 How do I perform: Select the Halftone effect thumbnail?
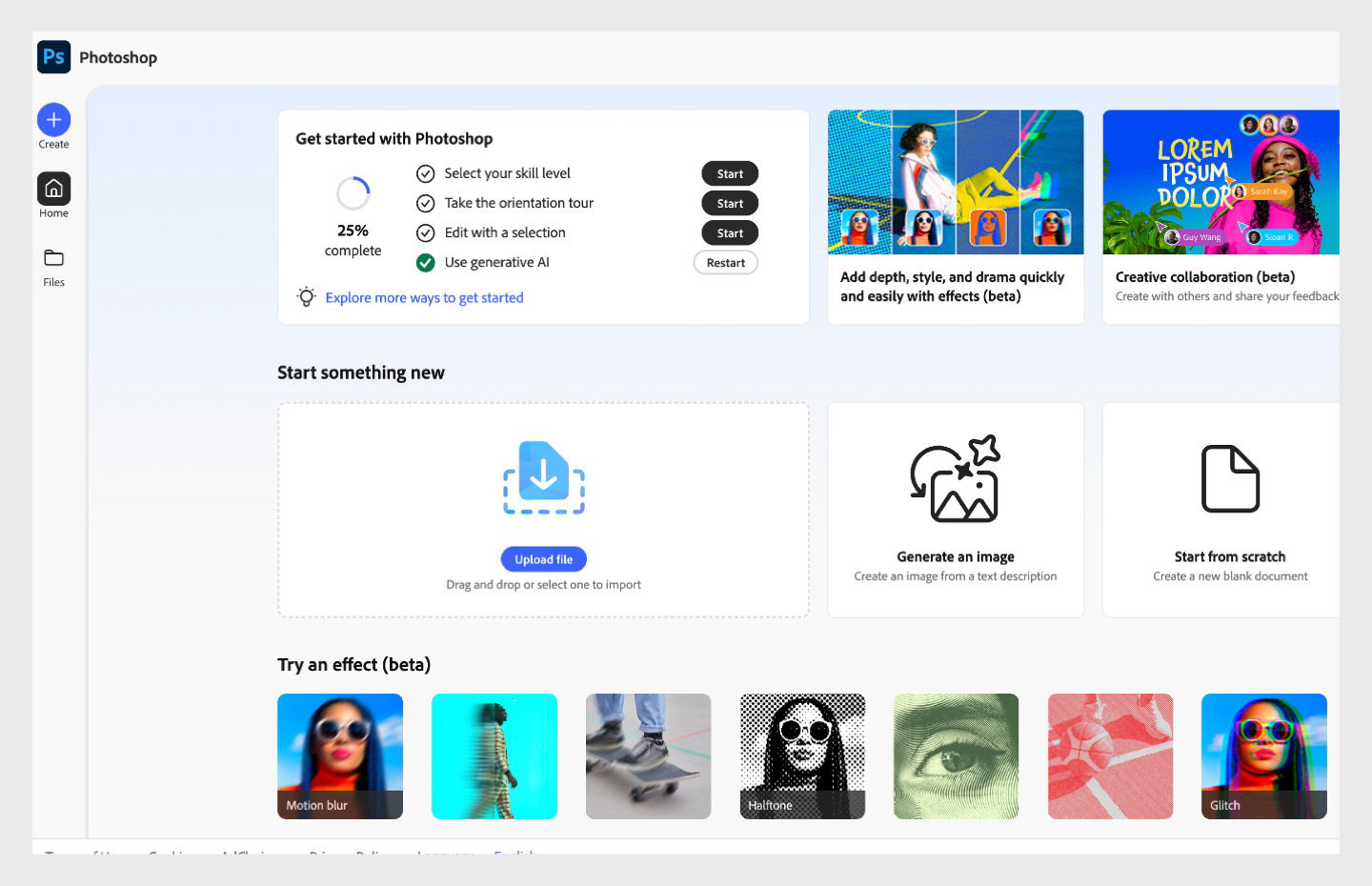802,755
